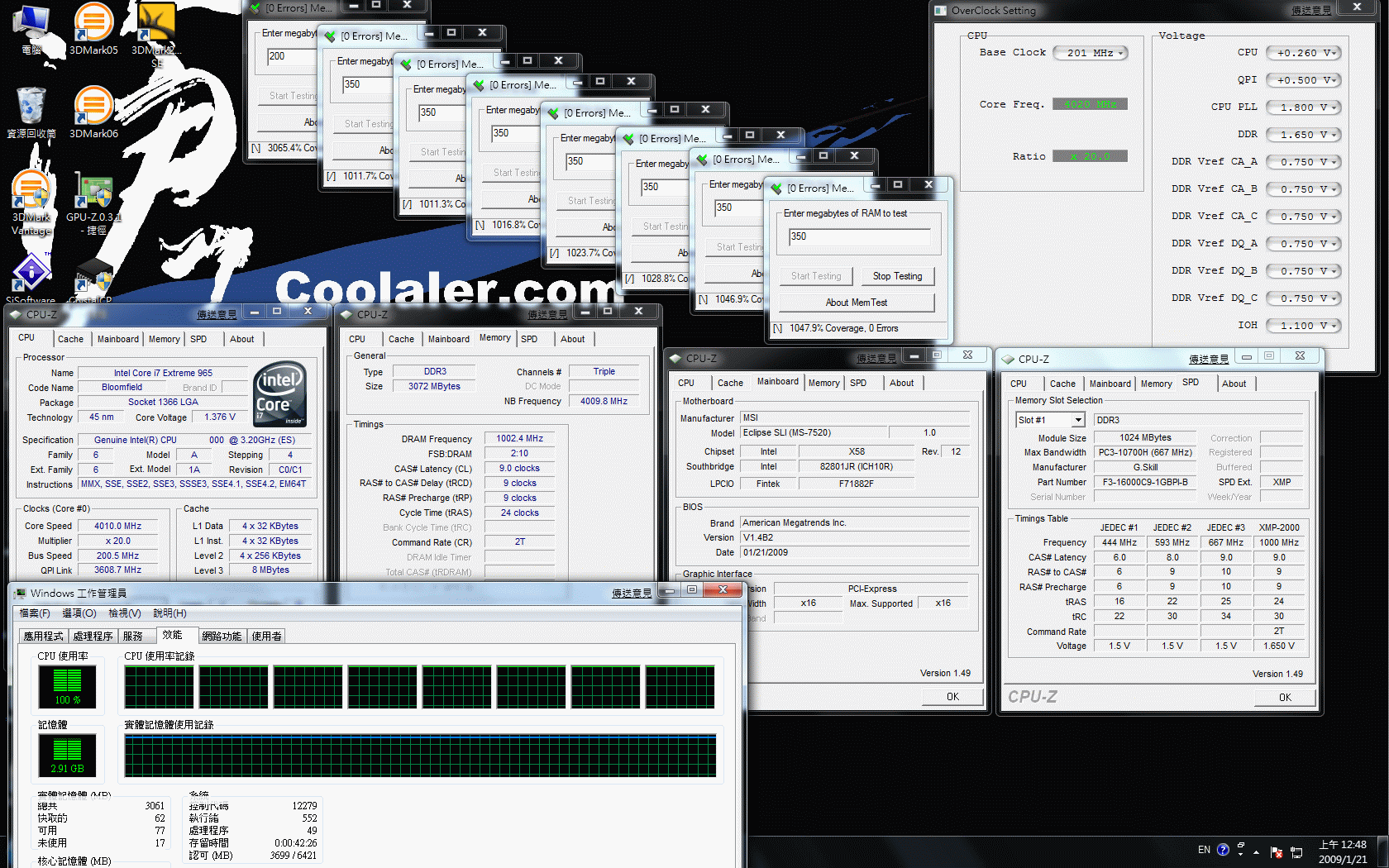This screenshot has width=1389, height=868.
Task: Click the physical memory usage history graph
Action: pyautogui.click(x=420, y=756)
